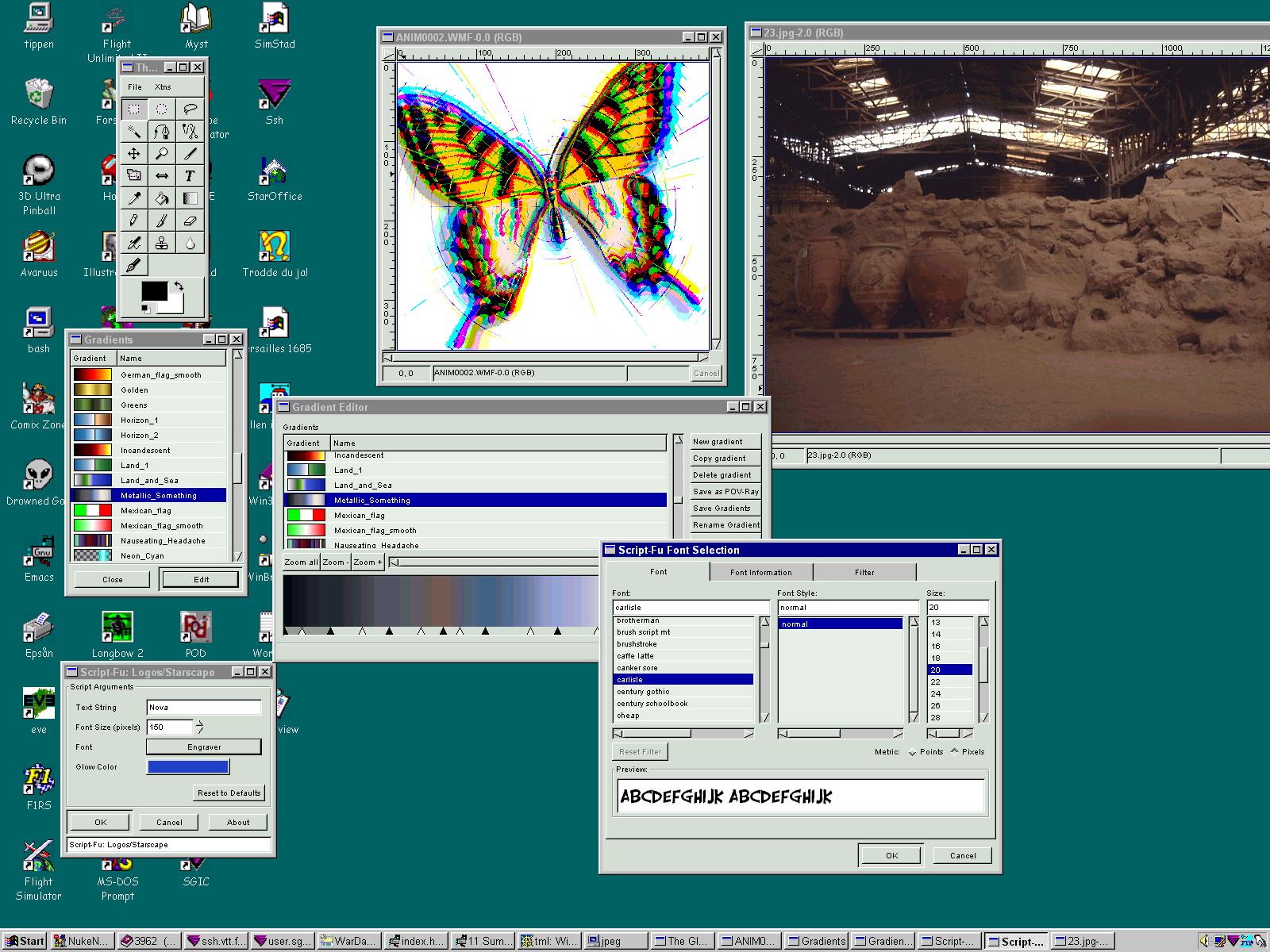Click the Rename Gradient button
1270x952 pixels.
coord(725,524)
